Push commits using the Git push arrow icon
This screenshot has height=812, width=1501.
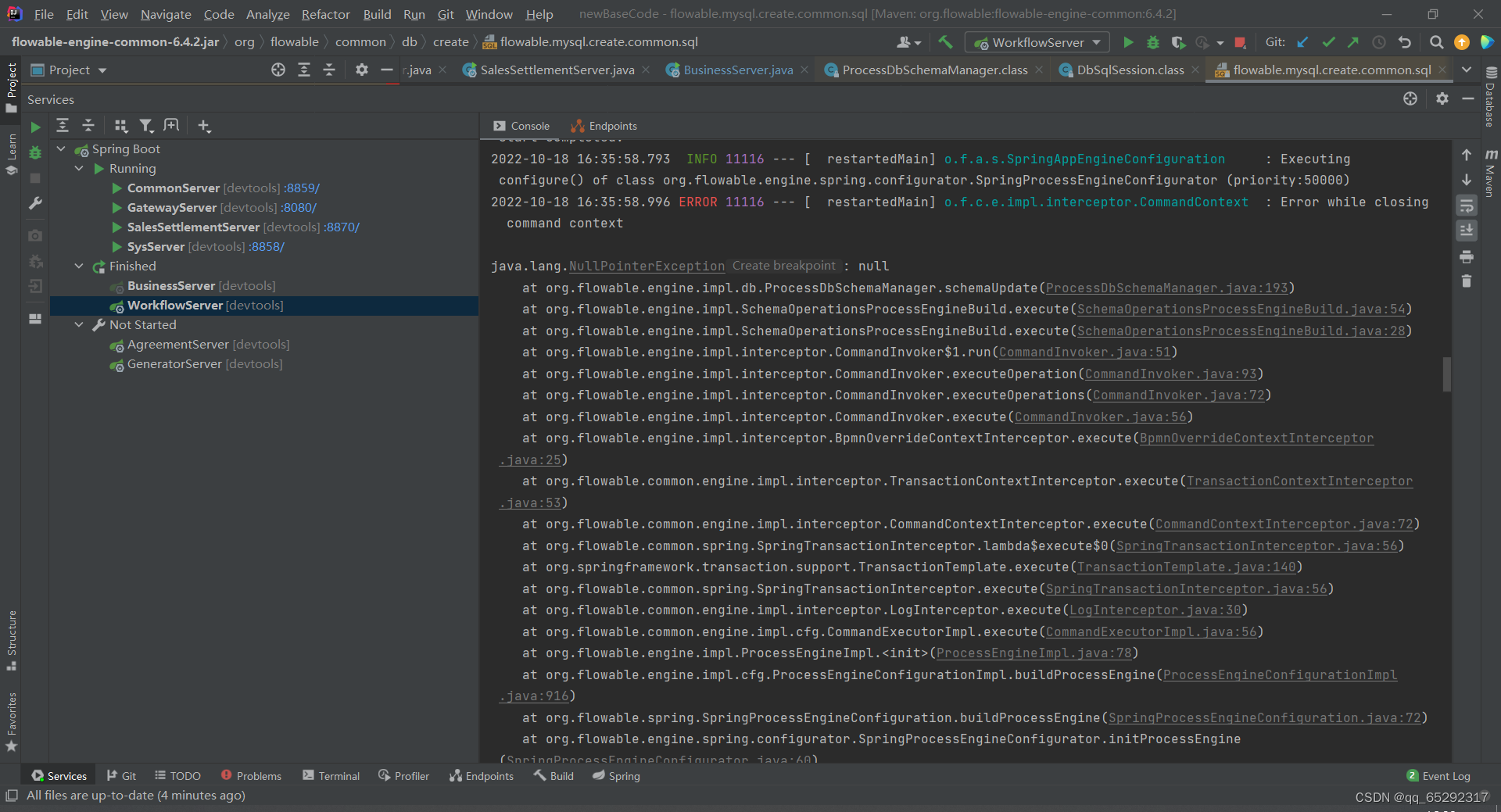click(1354, 42)
